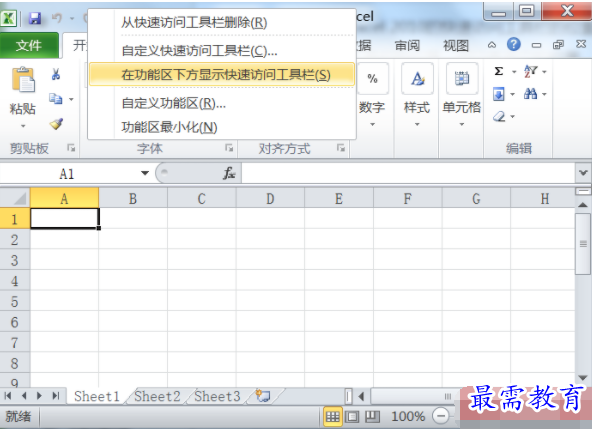Click the vertical scrollbar down arrow
The height and width of the screenshot is (429, 592).
pyautogui.click(x=583, y=378)
